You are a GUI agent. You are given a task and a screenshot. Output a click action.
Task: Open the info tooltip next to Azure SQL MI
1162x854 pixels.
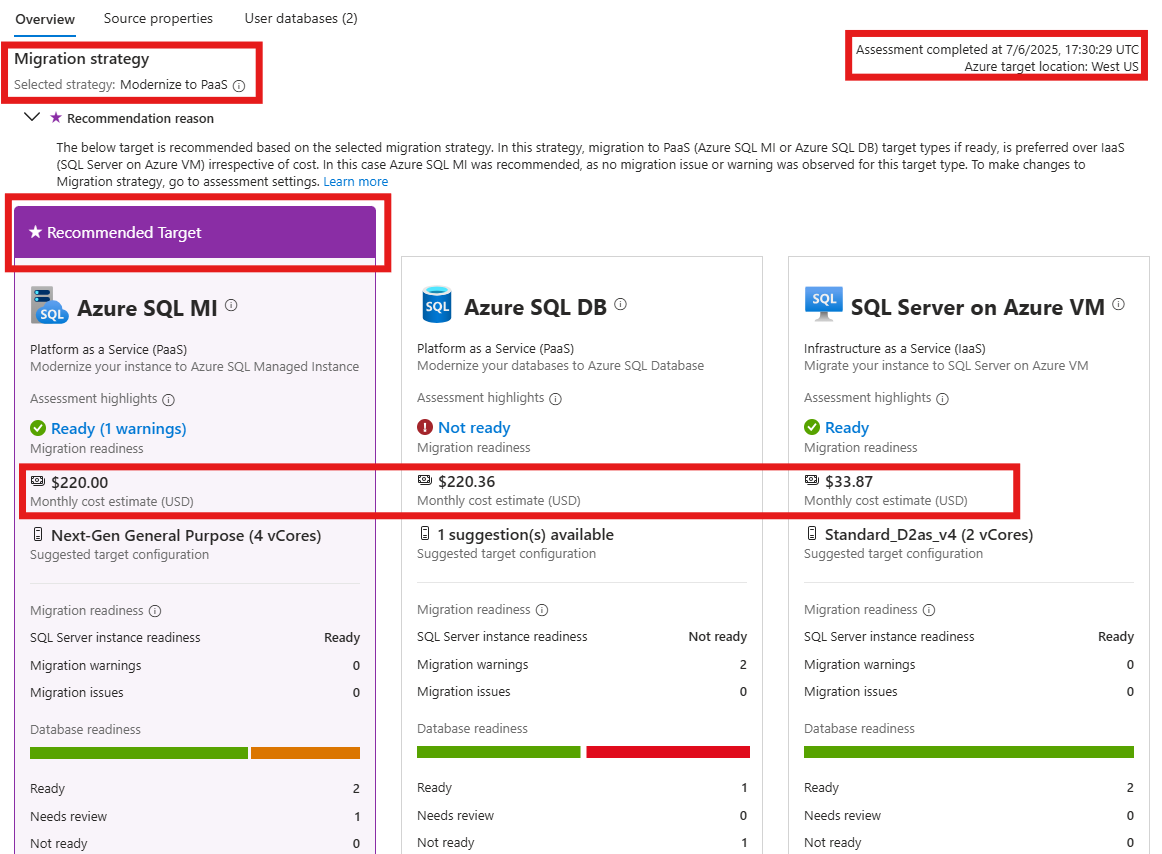(x=231, y=305)
